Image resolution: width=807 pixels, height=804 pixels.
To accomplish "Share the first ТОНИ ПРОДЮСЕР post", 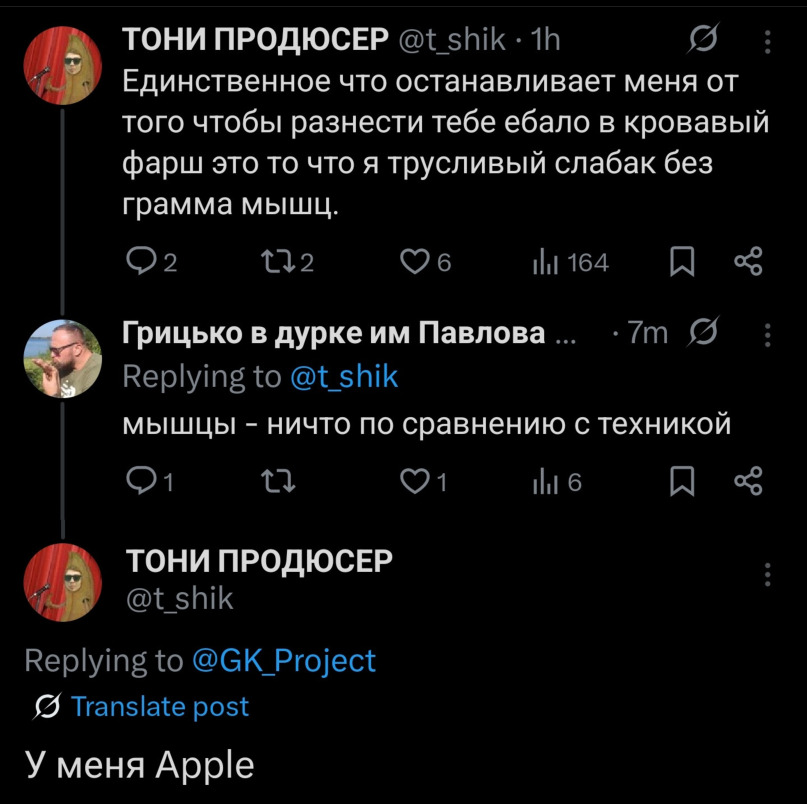I will (748, 262).
